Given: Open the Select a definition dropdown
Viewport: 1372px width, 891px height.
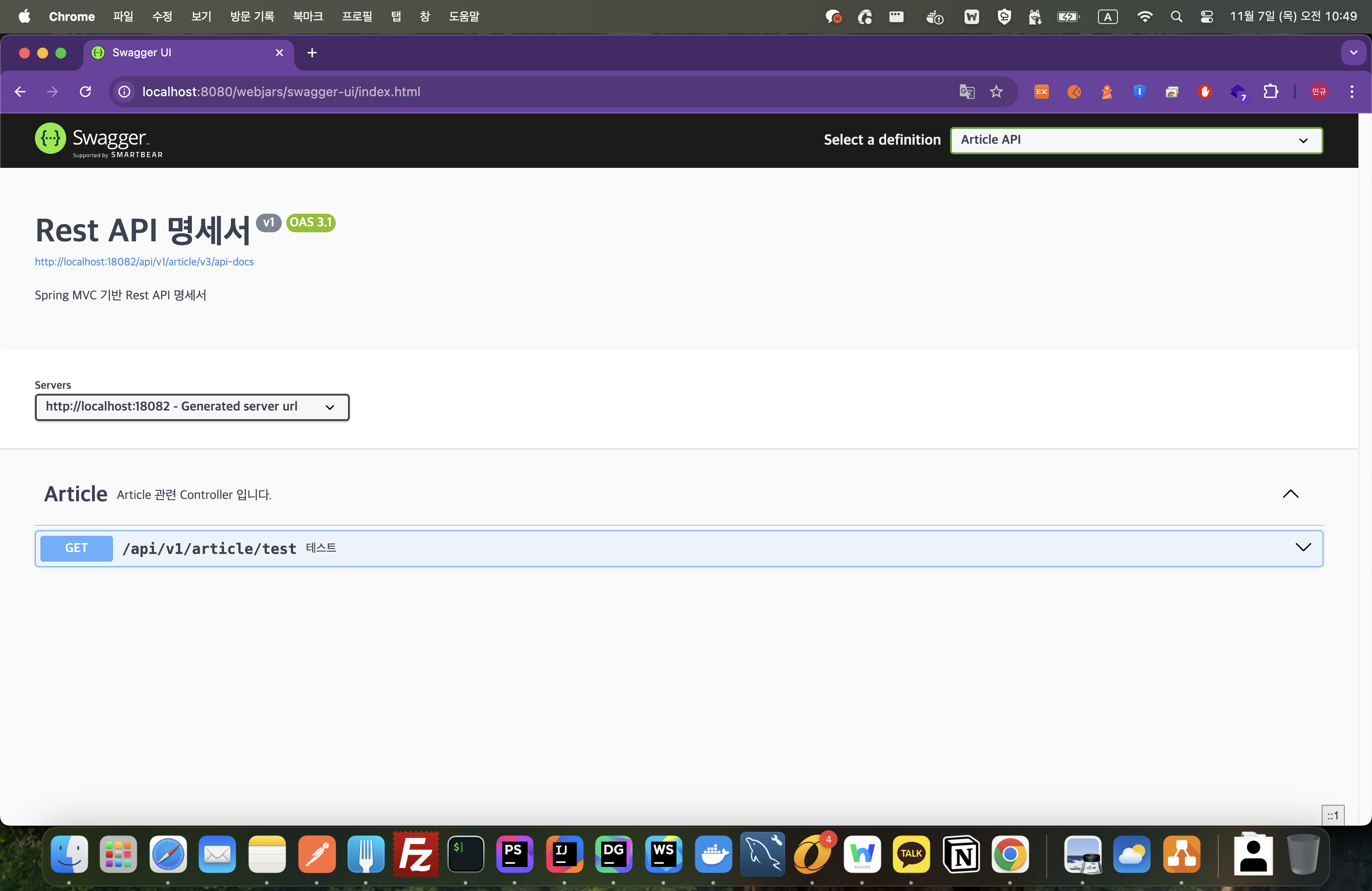Looking at the screenshot, I should point(1136,140).
